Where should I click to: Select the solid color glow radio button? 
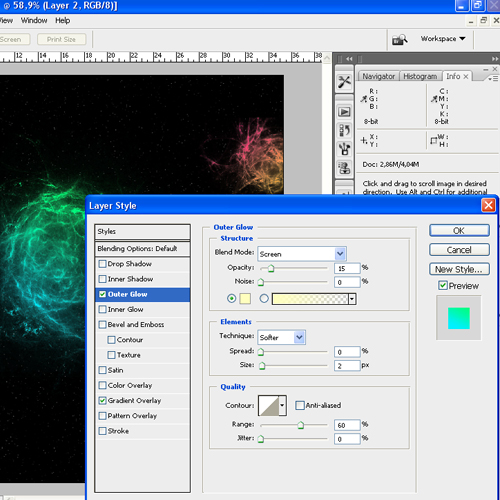point(231,298)
